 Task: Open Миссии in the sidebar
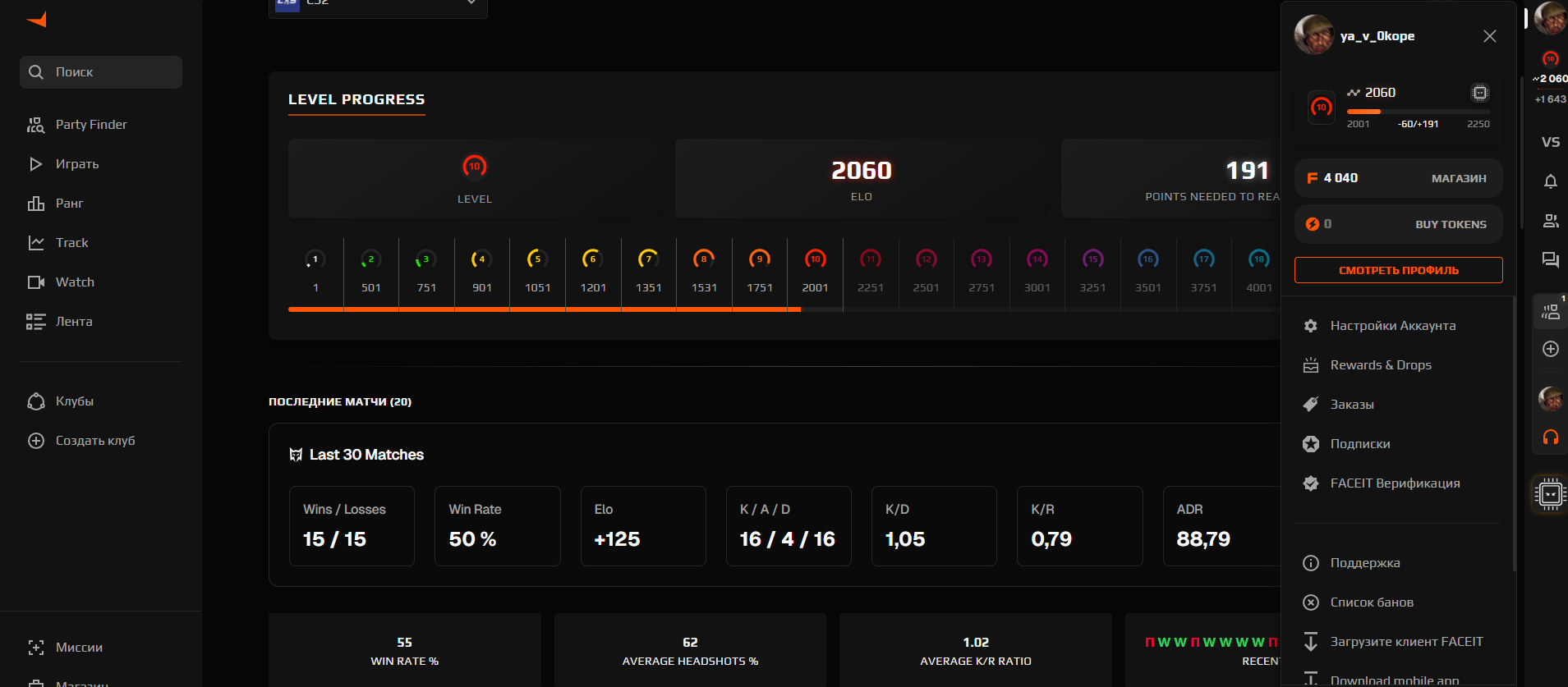(100, 648)
